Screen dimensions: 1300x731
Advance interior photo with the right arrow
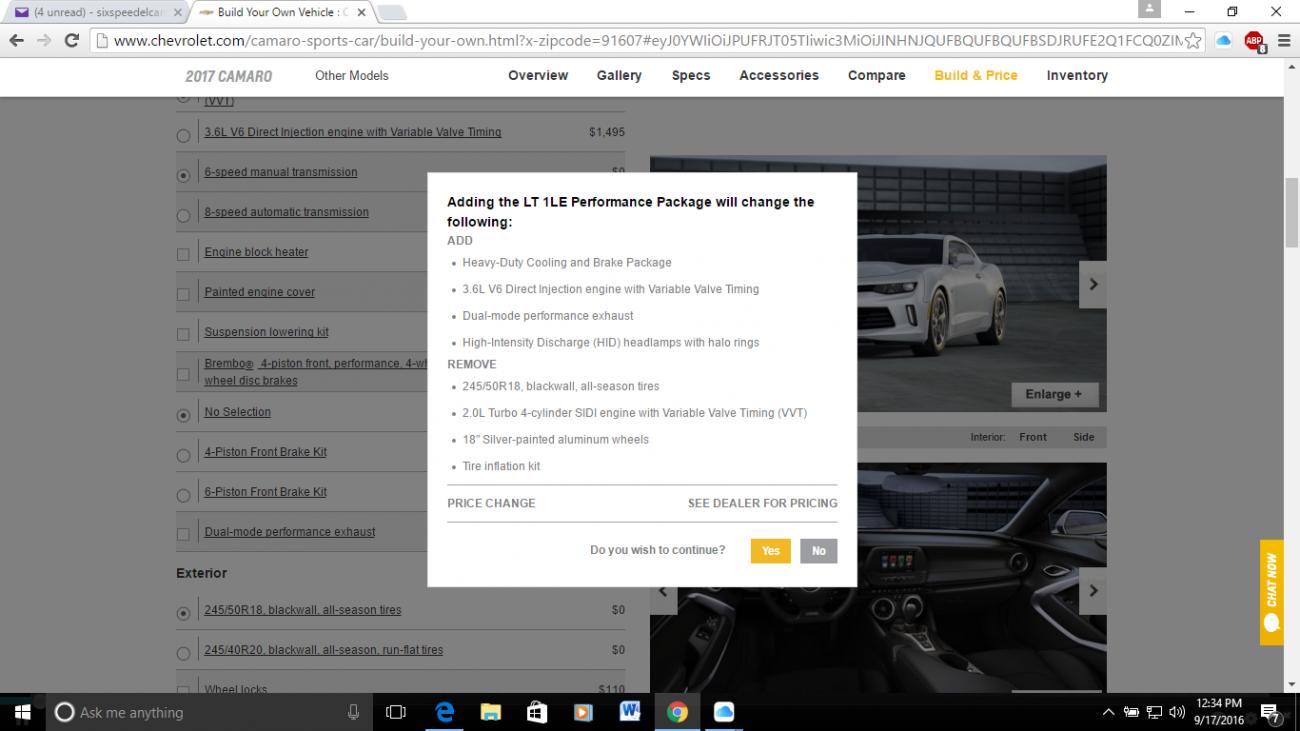click(1093, 590)
